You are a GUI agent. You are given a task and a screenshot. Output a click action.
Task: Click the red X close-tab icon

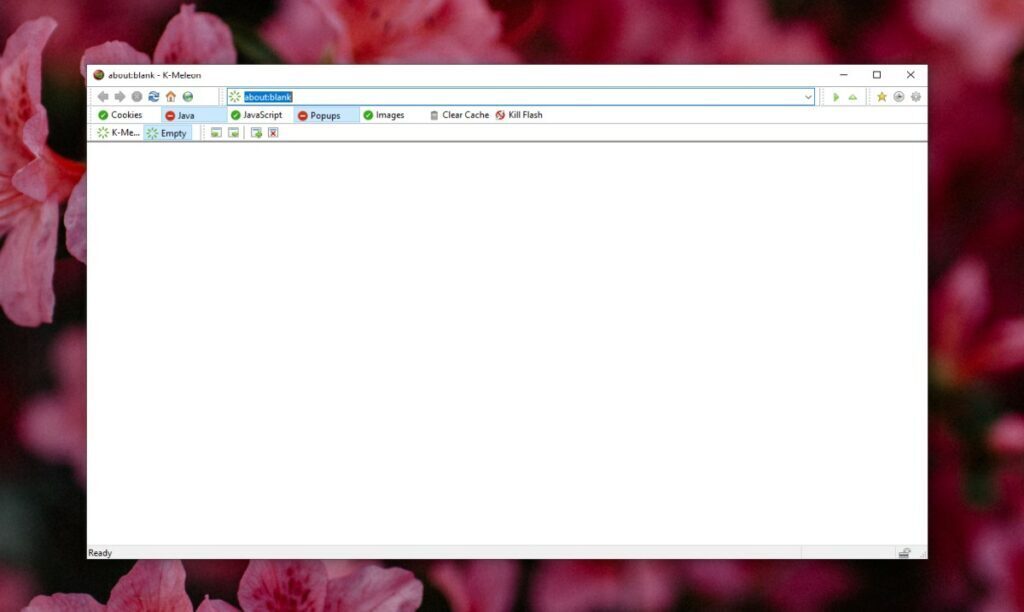click(273, 133)
